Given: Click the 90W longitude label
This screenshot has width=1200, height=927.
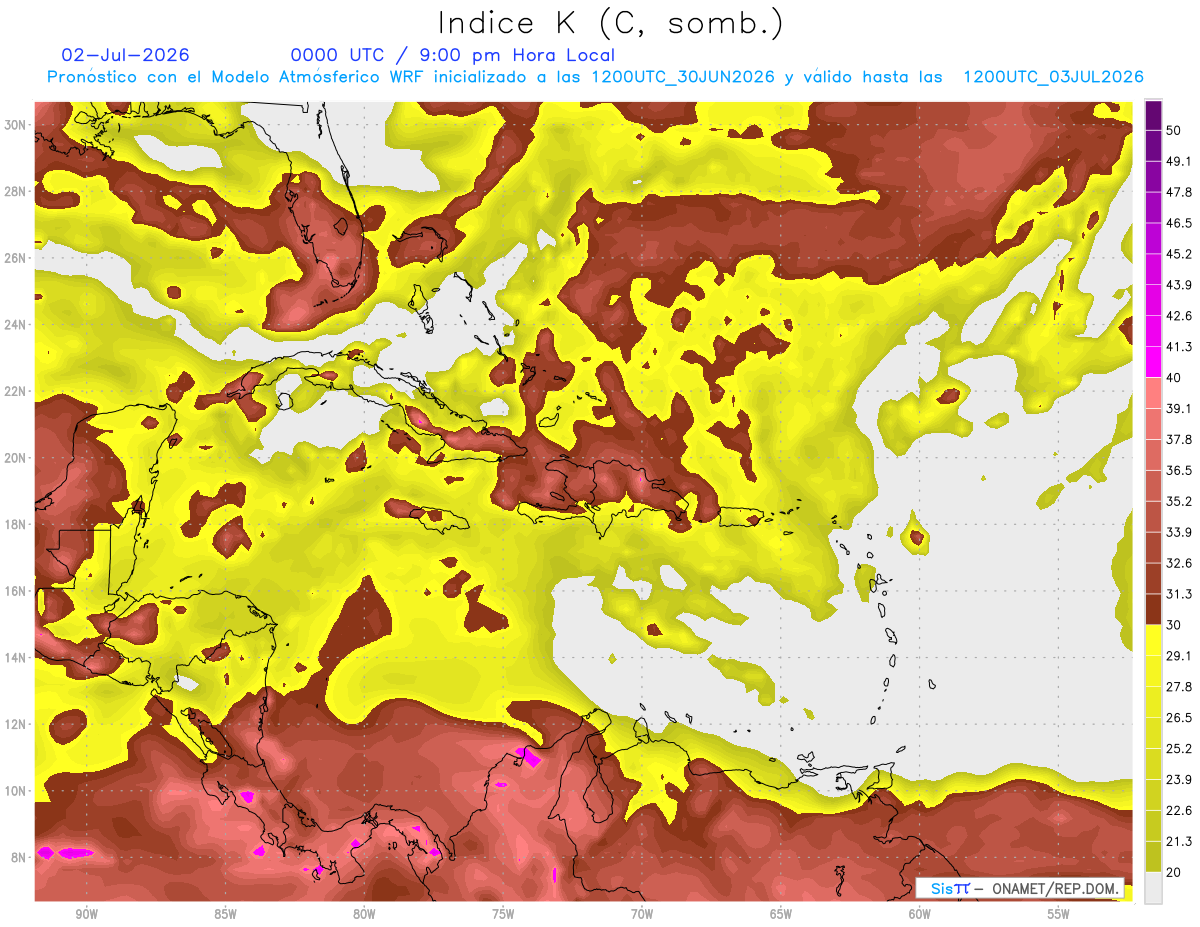Looking at the screenshot, I should (x=86, y=914).
